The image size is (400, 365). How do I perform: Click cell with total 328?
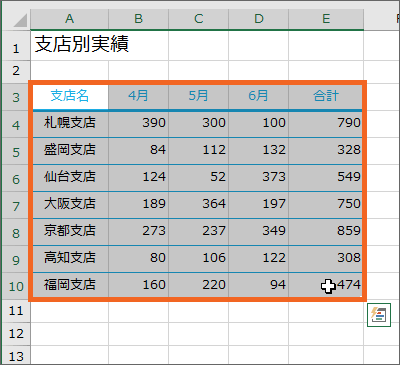pos(325,151)
